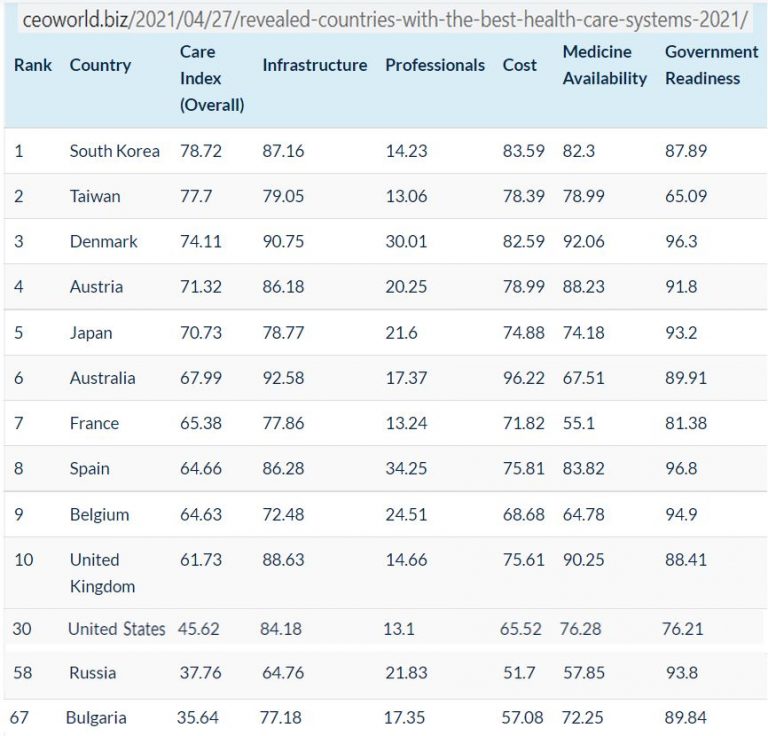The height and width of the screenshot is (736, 768).
Task: Click the Infrastructure column header
Action: pyautogui.click(x=314, y=65)
